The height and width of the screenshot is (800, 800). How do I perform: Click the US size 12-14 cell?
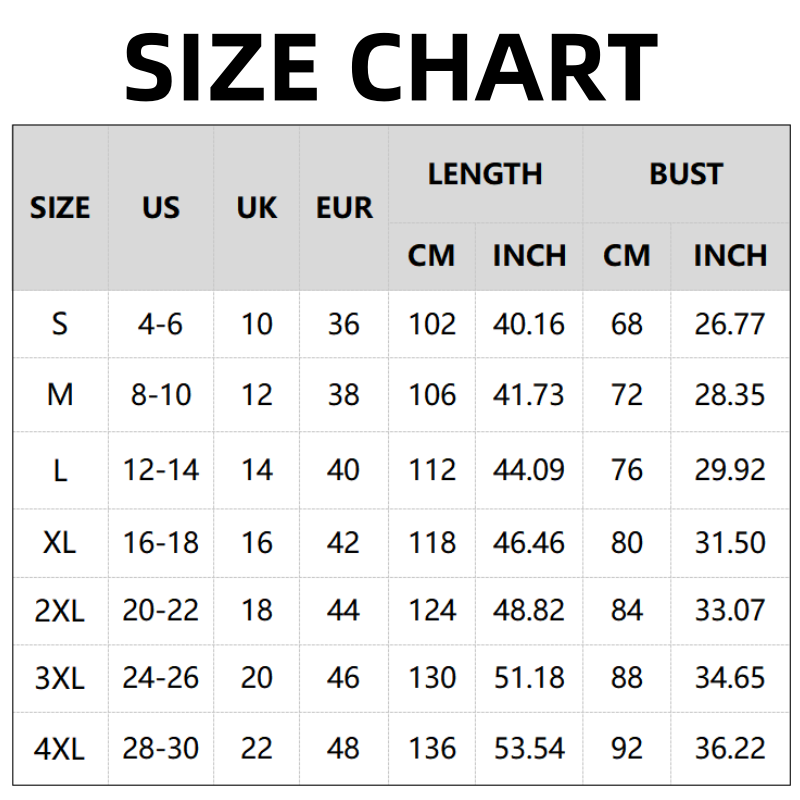(x=161, y=469)
